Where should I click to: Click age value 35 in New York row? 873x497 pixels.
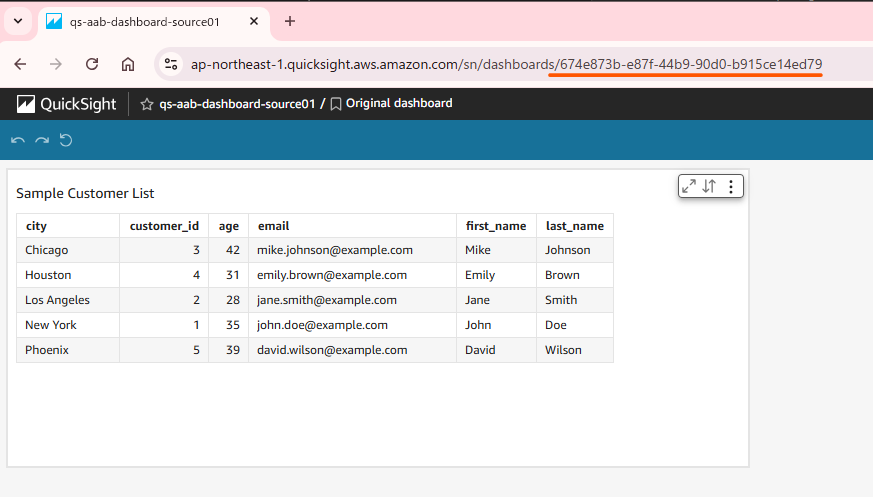click(228, 325)
